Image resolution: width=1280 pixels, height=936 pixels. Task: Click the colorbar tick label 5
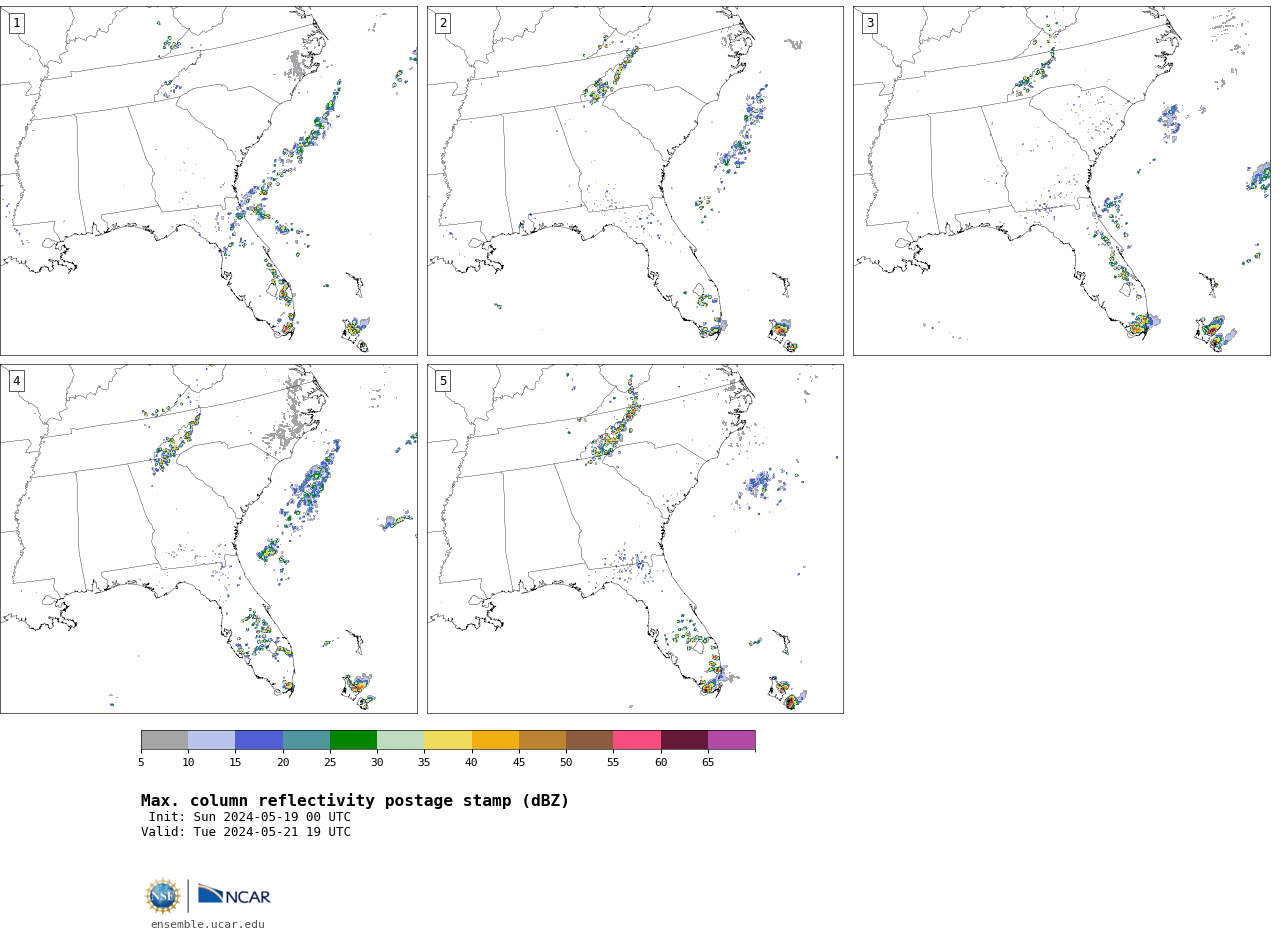point(141,763)
